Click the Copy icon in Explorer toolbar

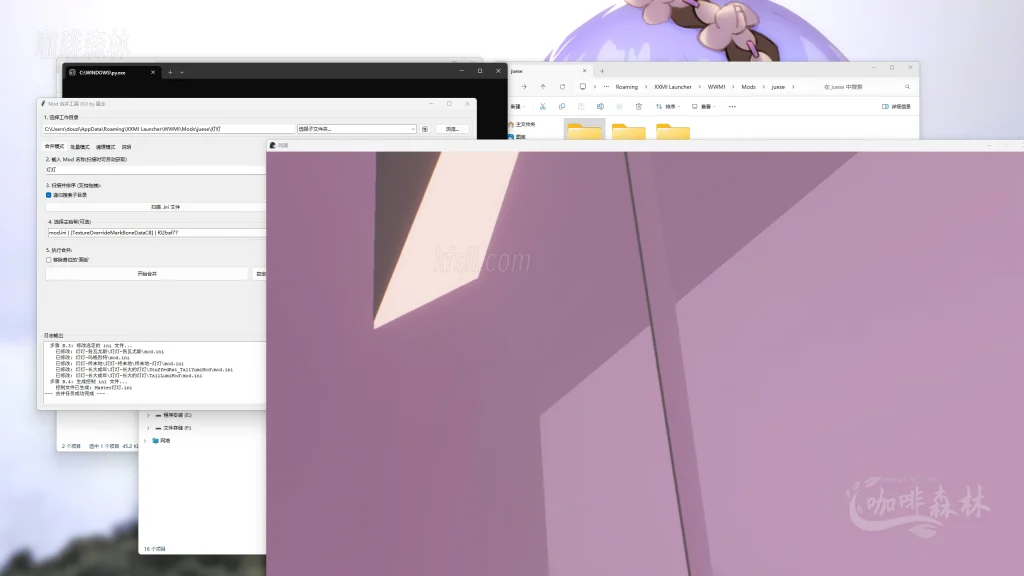562,106
